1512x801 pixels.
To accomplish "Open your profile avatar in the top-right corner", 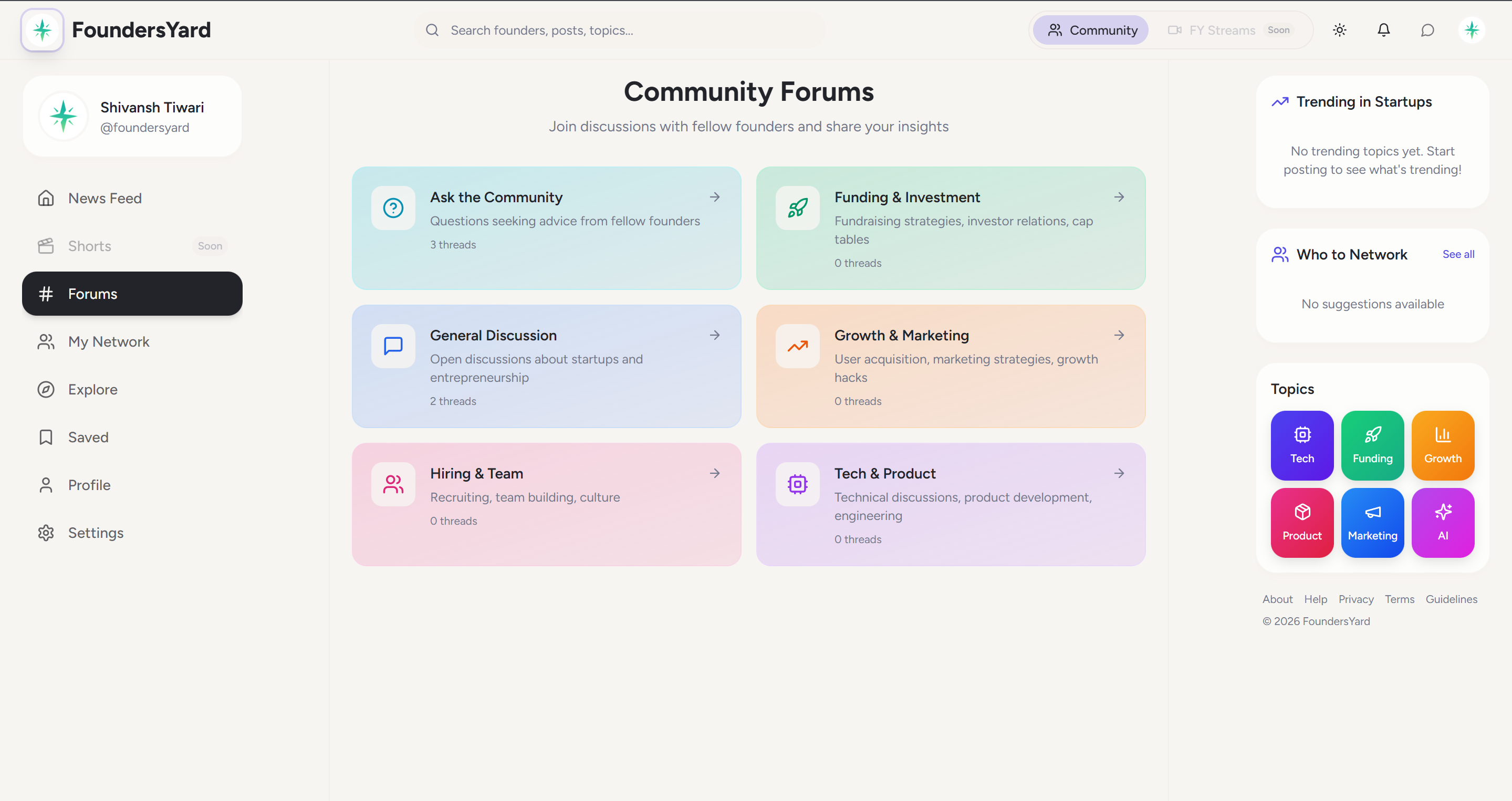I will [x=1472, y=30].
